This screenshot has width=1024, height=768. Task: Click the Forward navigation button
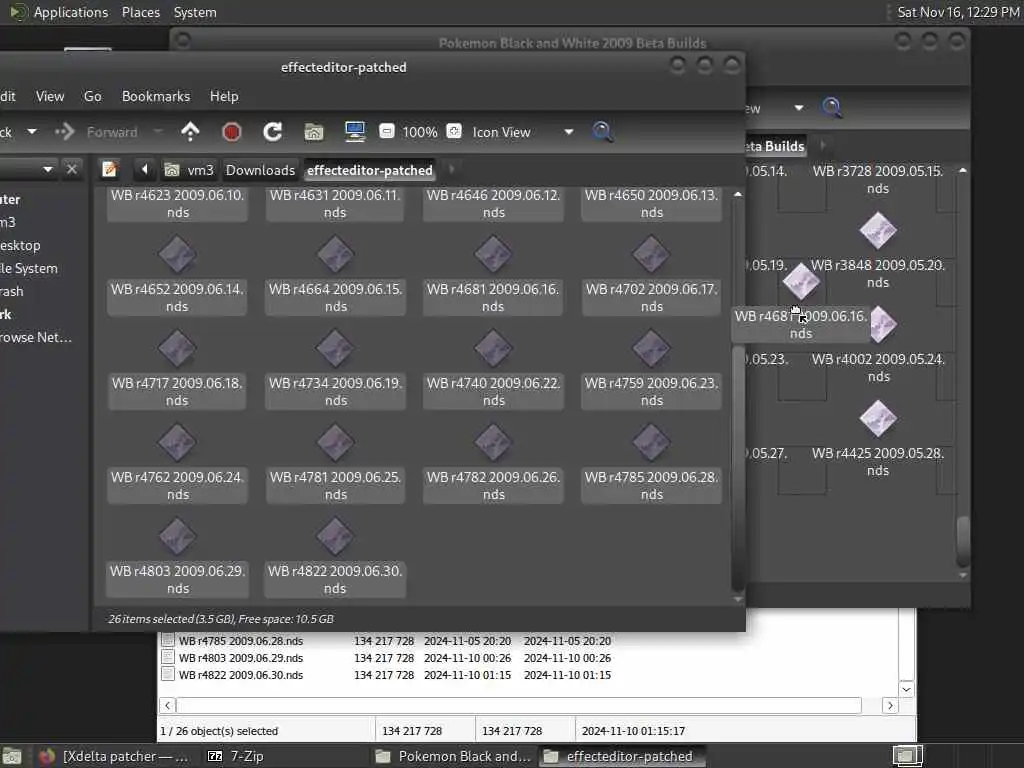[x=97, y=132]
